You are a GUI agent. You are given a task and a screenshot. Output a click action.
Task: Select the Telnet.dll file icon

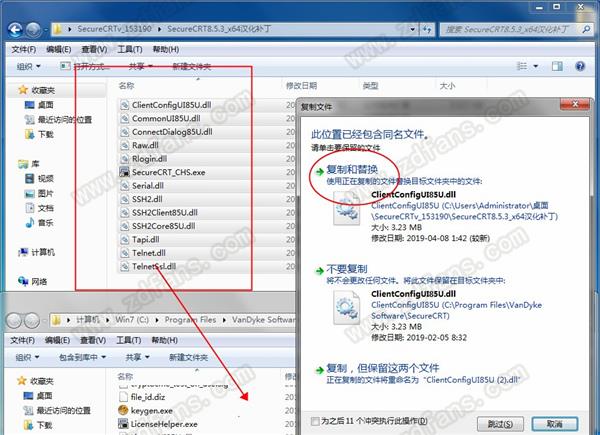tap(124, 253)
